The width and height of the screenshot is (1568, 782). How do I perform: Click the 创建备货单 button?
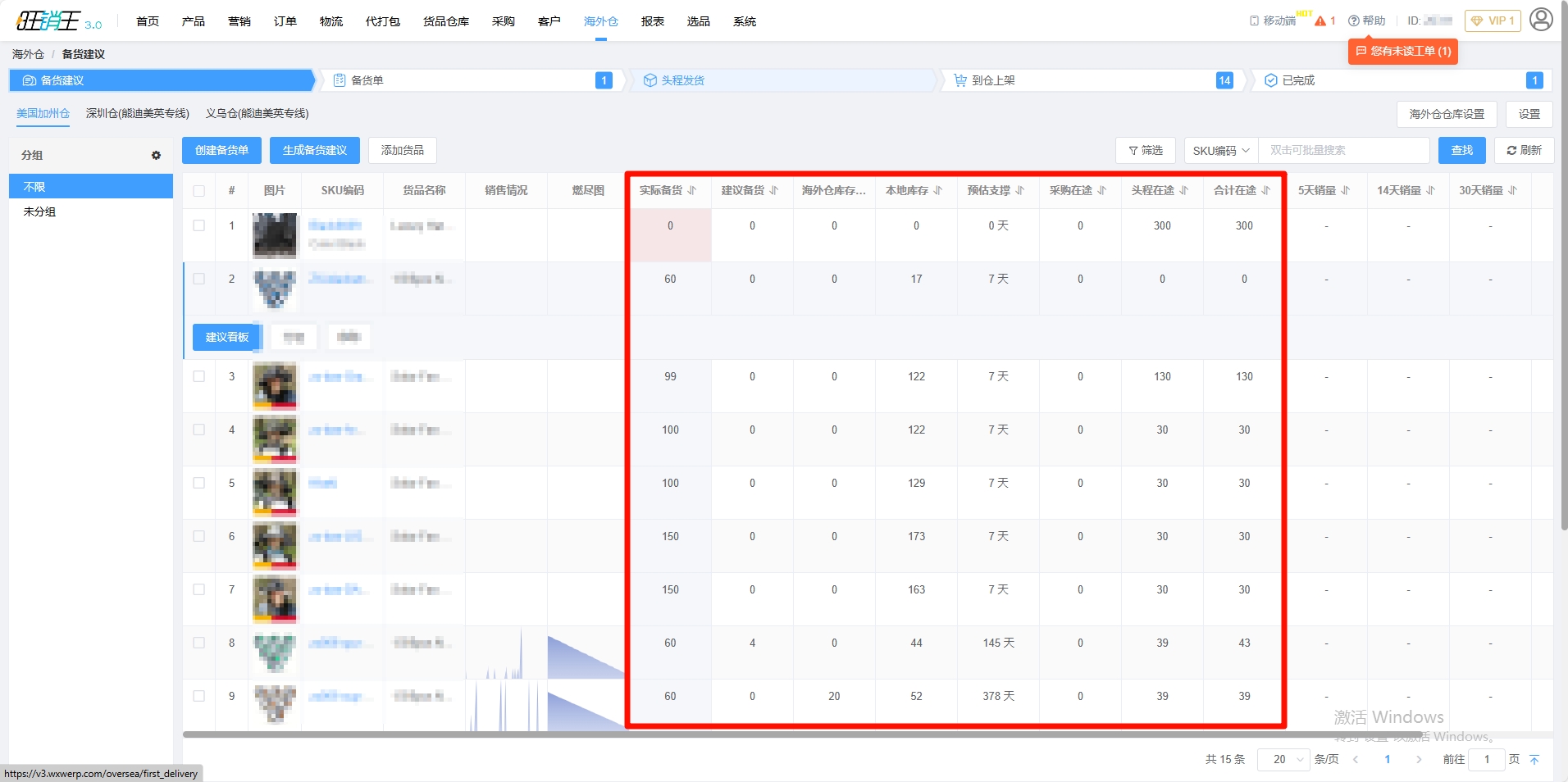[221, 151]
